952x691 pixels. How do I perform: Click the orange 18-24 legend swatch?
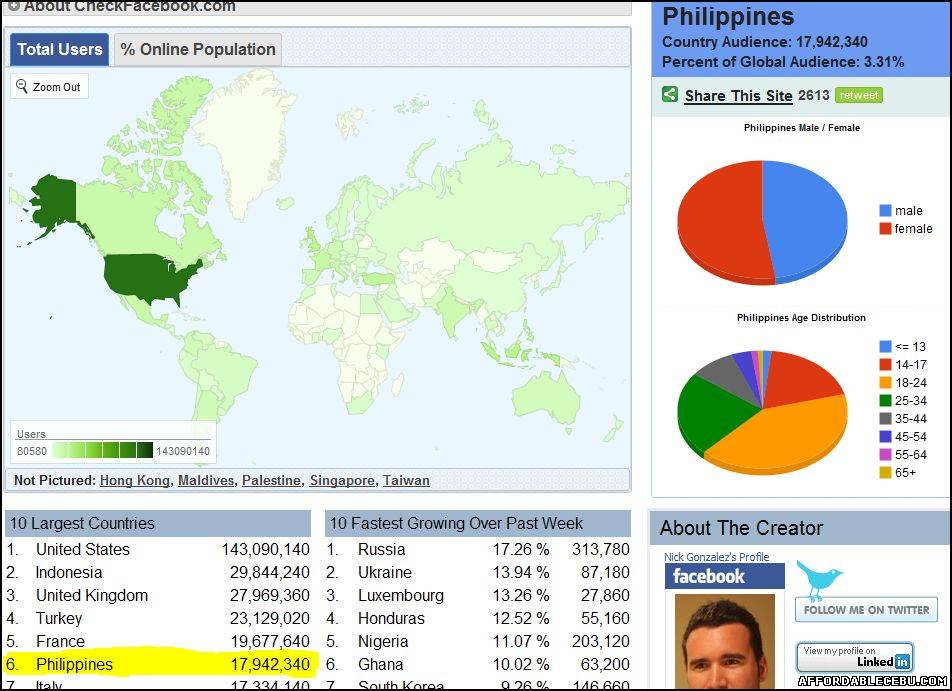coord(885,383)
